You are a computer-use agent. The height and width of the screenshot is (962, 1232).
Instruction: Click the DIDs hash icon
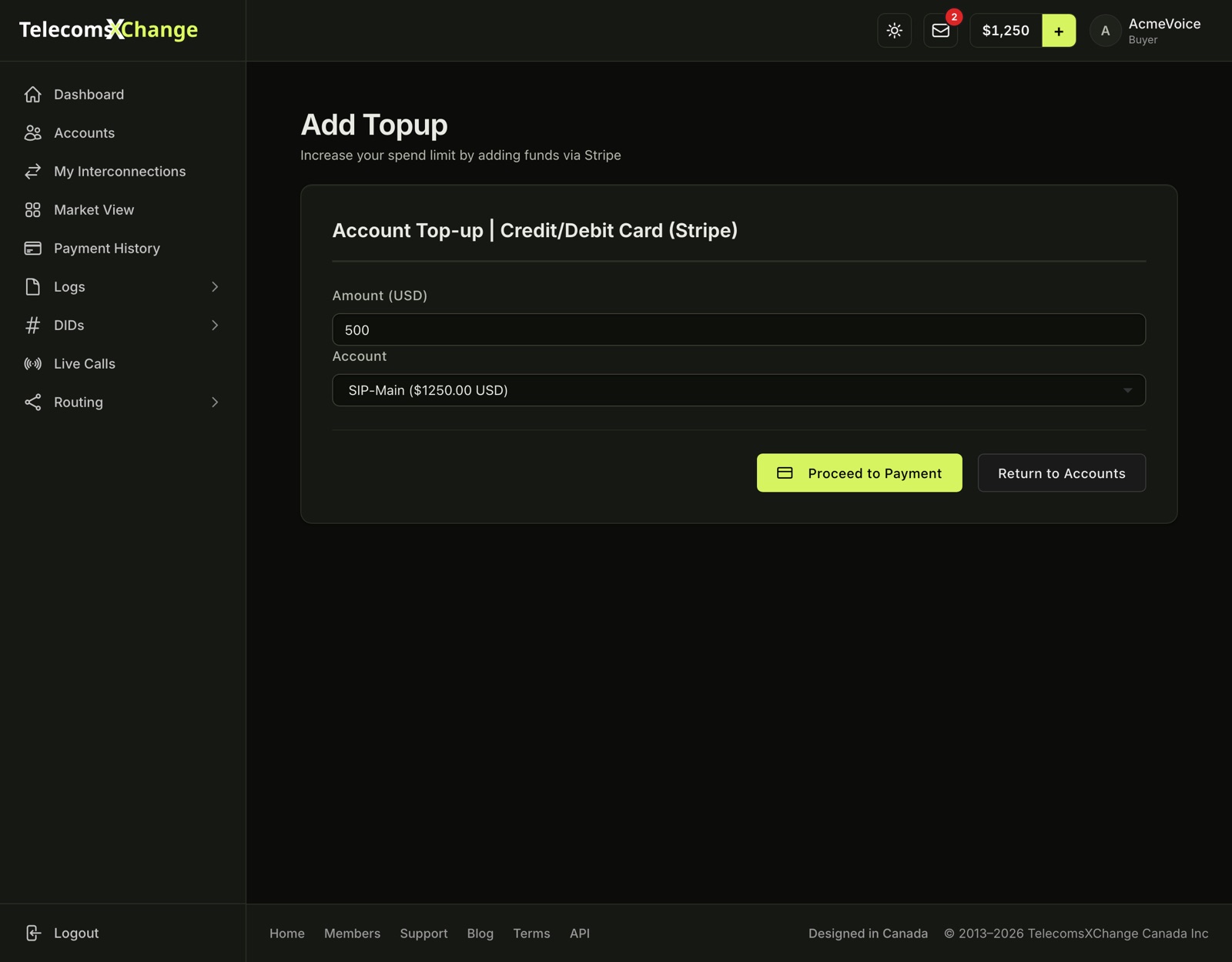(x=32, y=326)
